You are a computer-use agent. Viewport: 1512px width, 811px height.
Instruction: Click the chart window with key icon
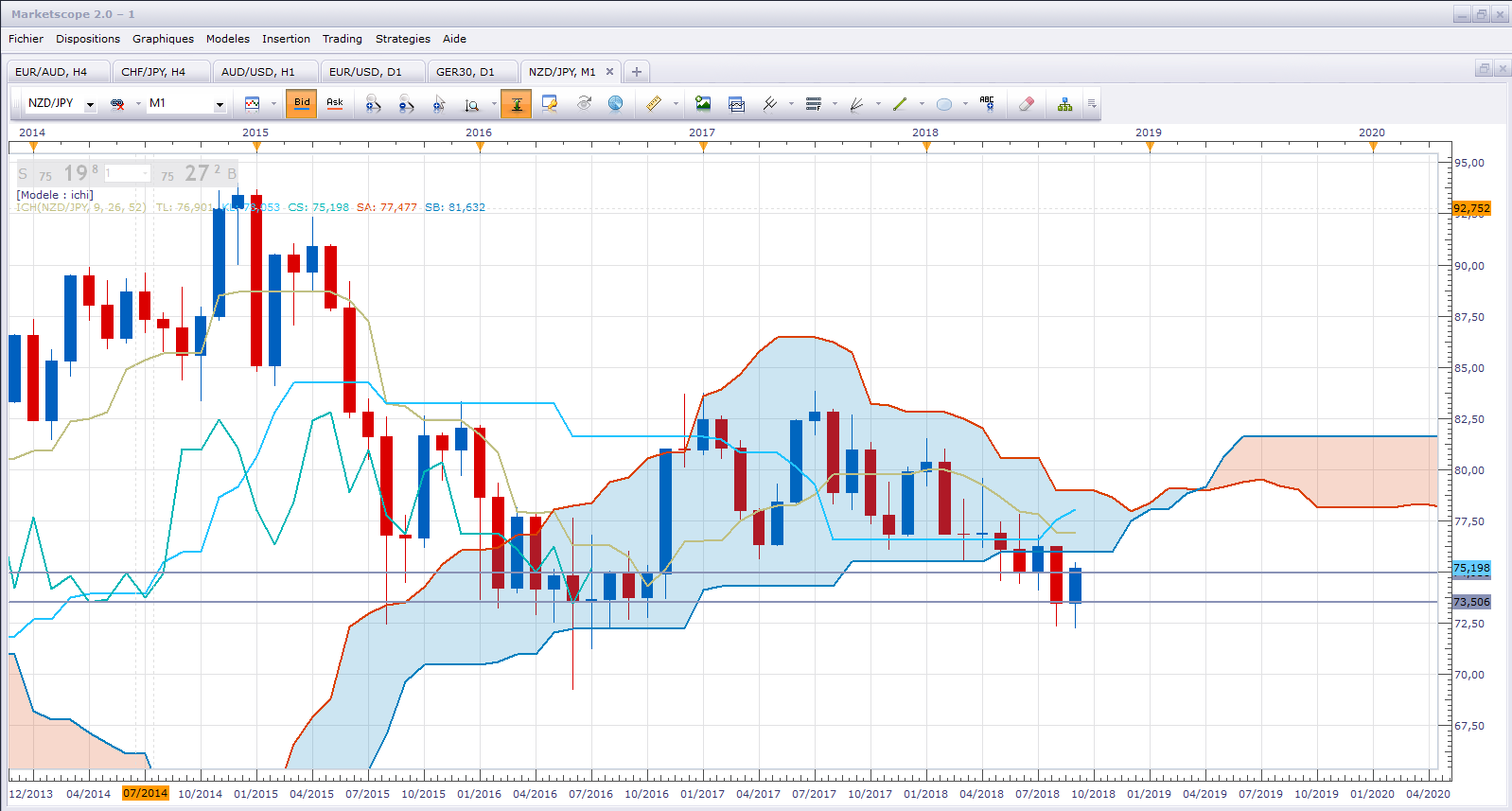pos(550,104)
